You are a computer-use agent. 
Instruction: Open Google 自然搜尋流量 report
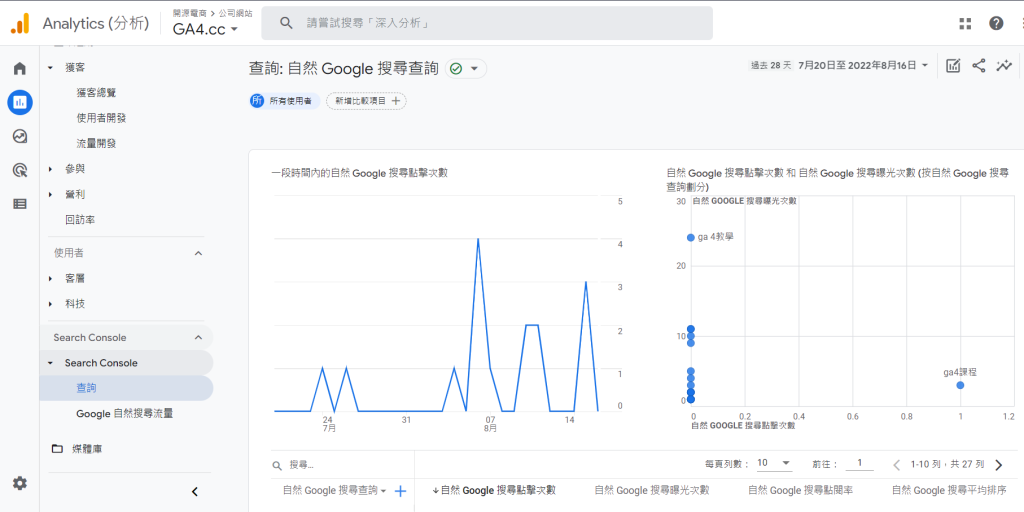click(124, 413)
